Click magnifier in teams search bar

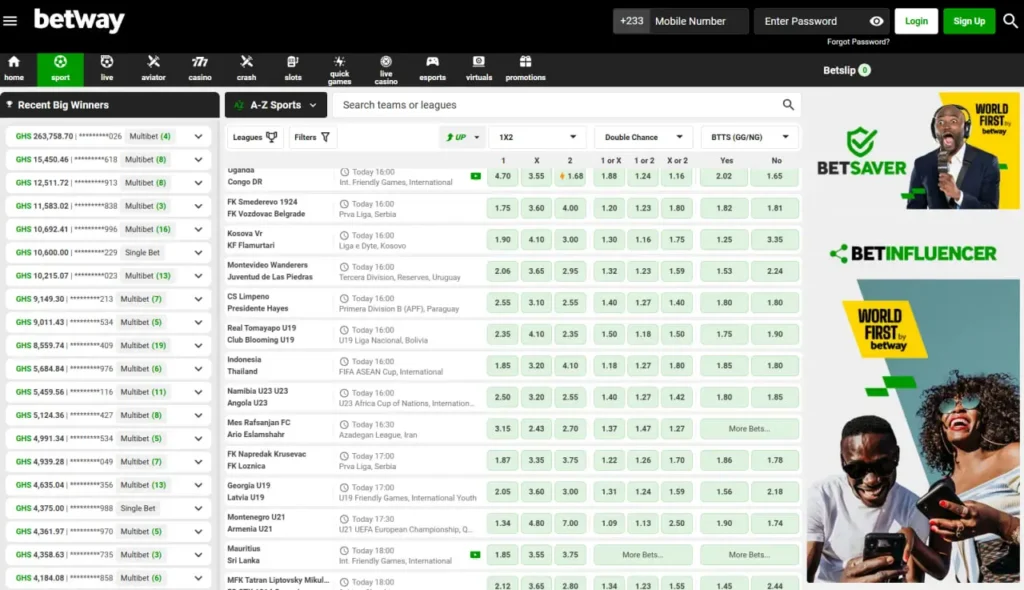788,105
